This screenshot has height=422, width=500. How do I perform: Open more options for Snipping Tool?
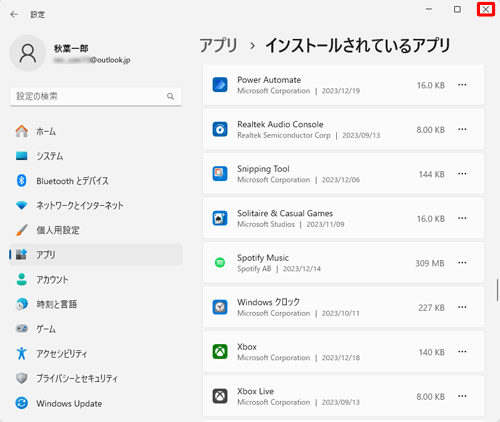pos(462,174)
